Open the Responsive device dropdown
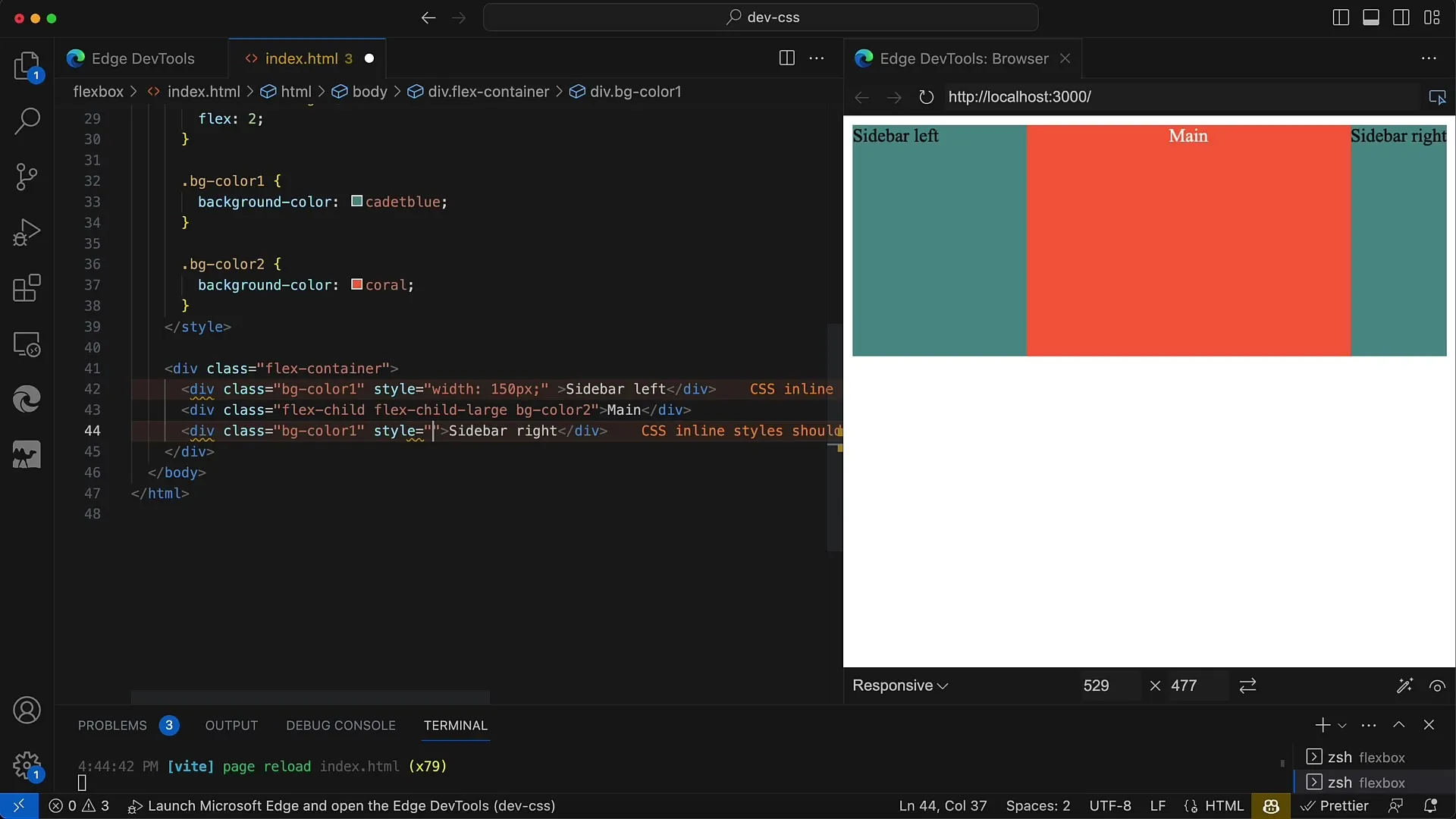 (x=900, y=686)
